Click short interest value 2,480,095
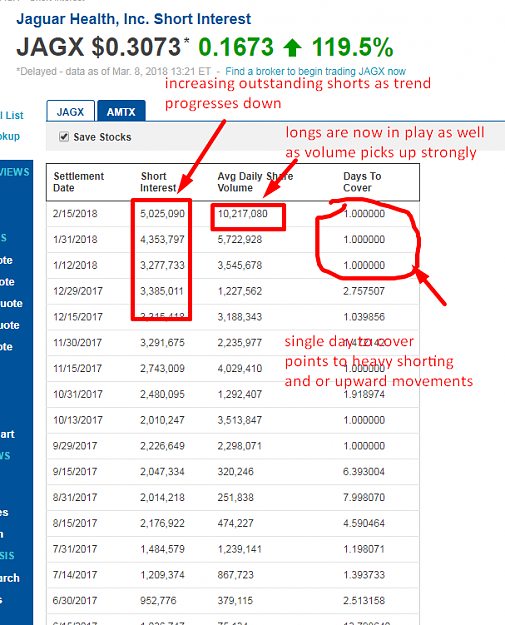Screen dimensions: 505x625 162,395
